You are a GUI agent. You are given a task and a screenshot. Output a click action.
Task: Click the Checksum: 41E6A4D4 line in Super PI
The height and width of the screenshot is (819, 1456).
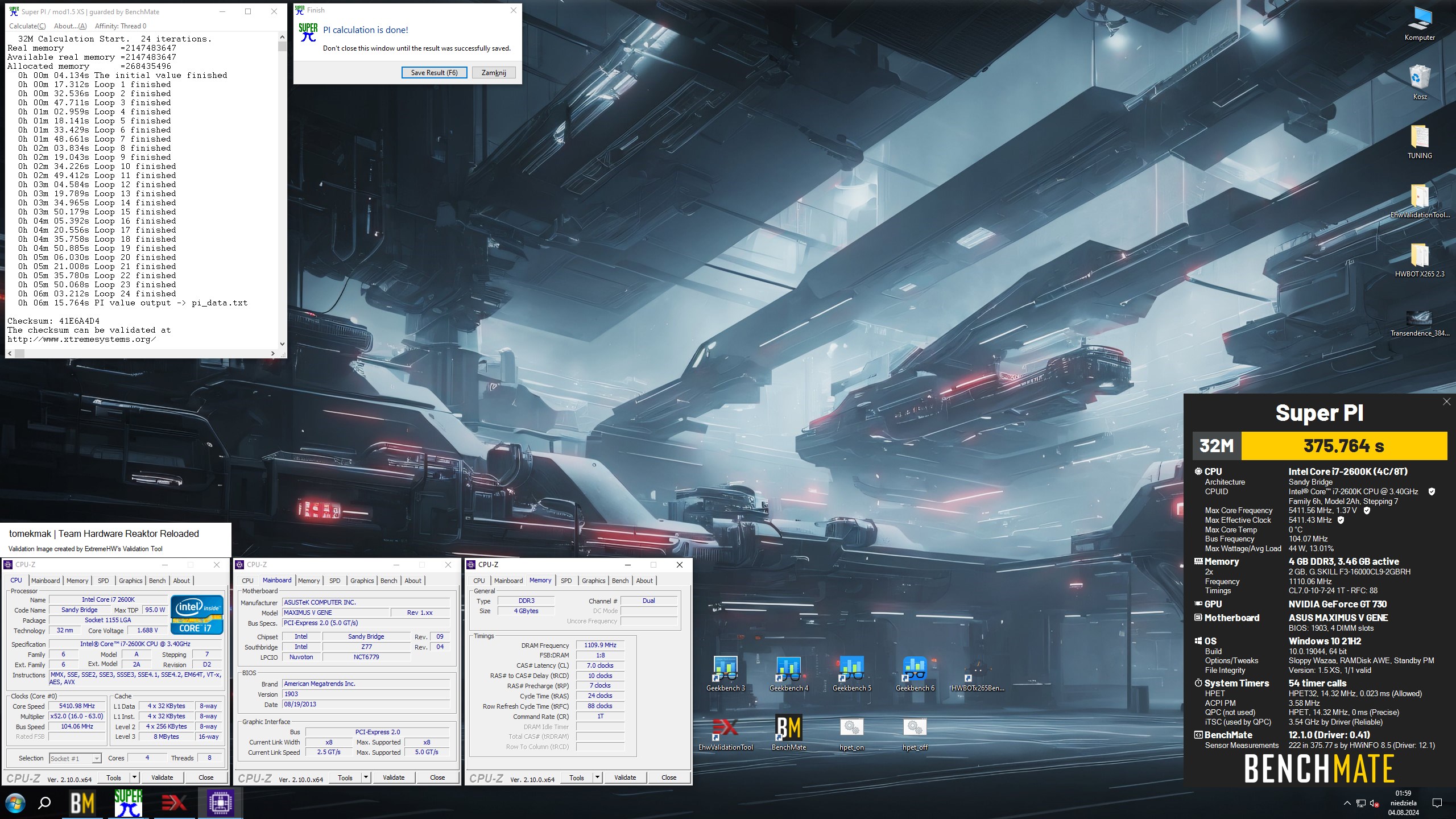(53, 321)
